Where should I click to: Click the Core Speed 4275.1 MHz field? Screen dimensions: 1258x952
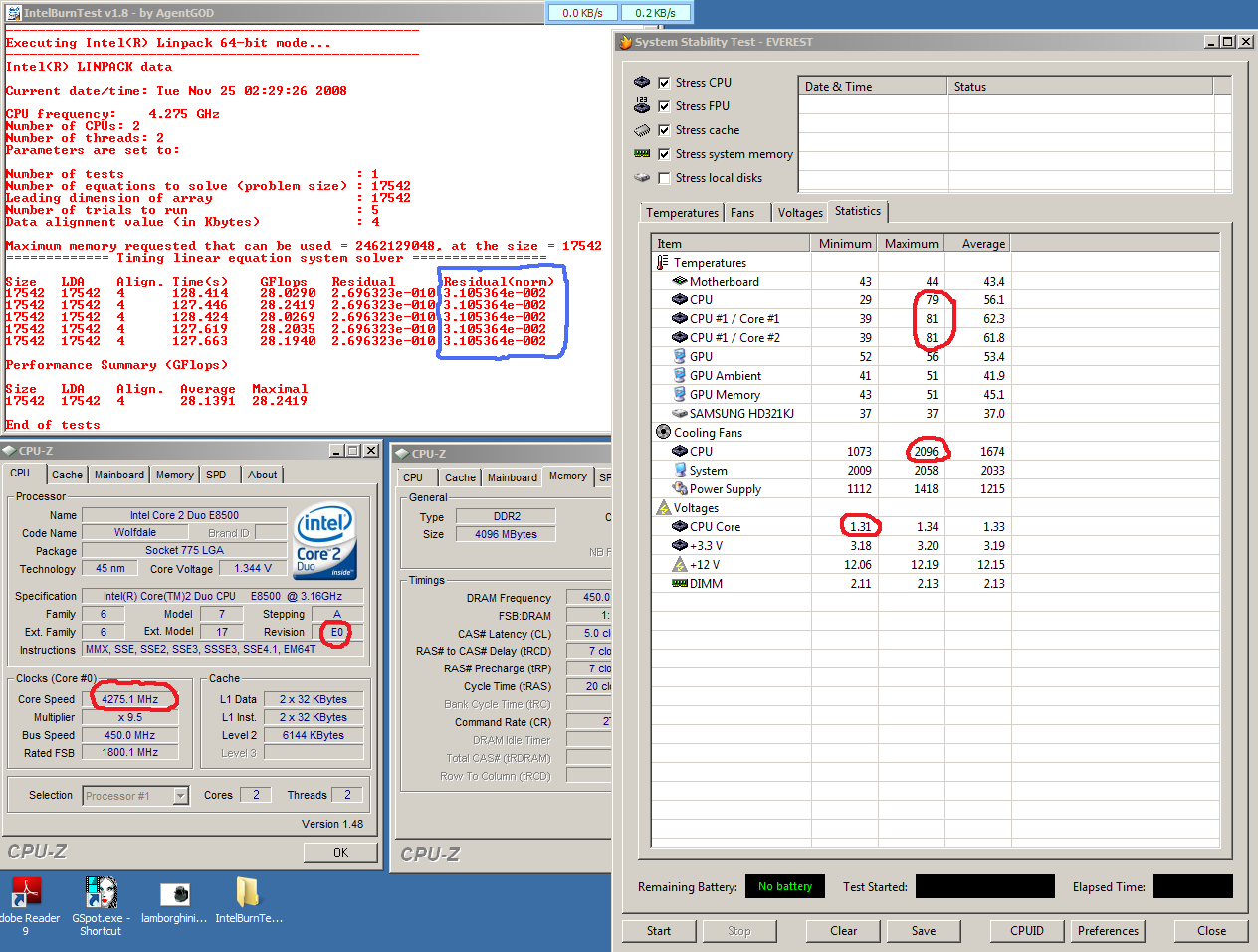[x=130, y=699]
